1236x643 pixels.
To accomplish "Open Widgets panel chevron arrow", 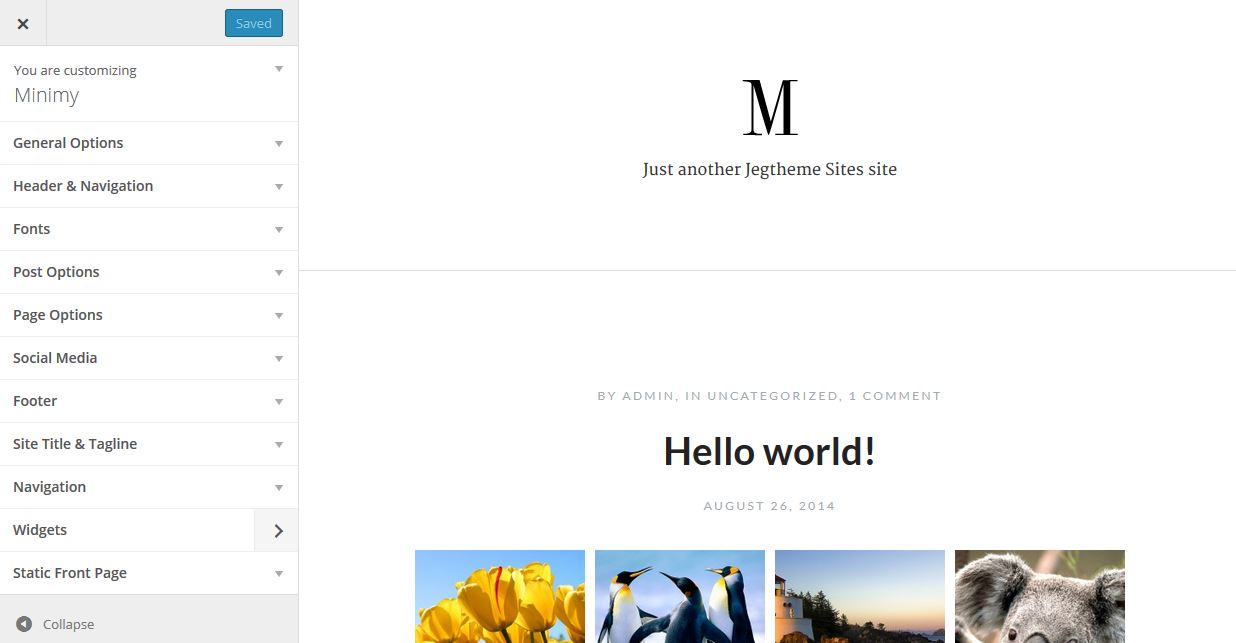I will 277,530.
